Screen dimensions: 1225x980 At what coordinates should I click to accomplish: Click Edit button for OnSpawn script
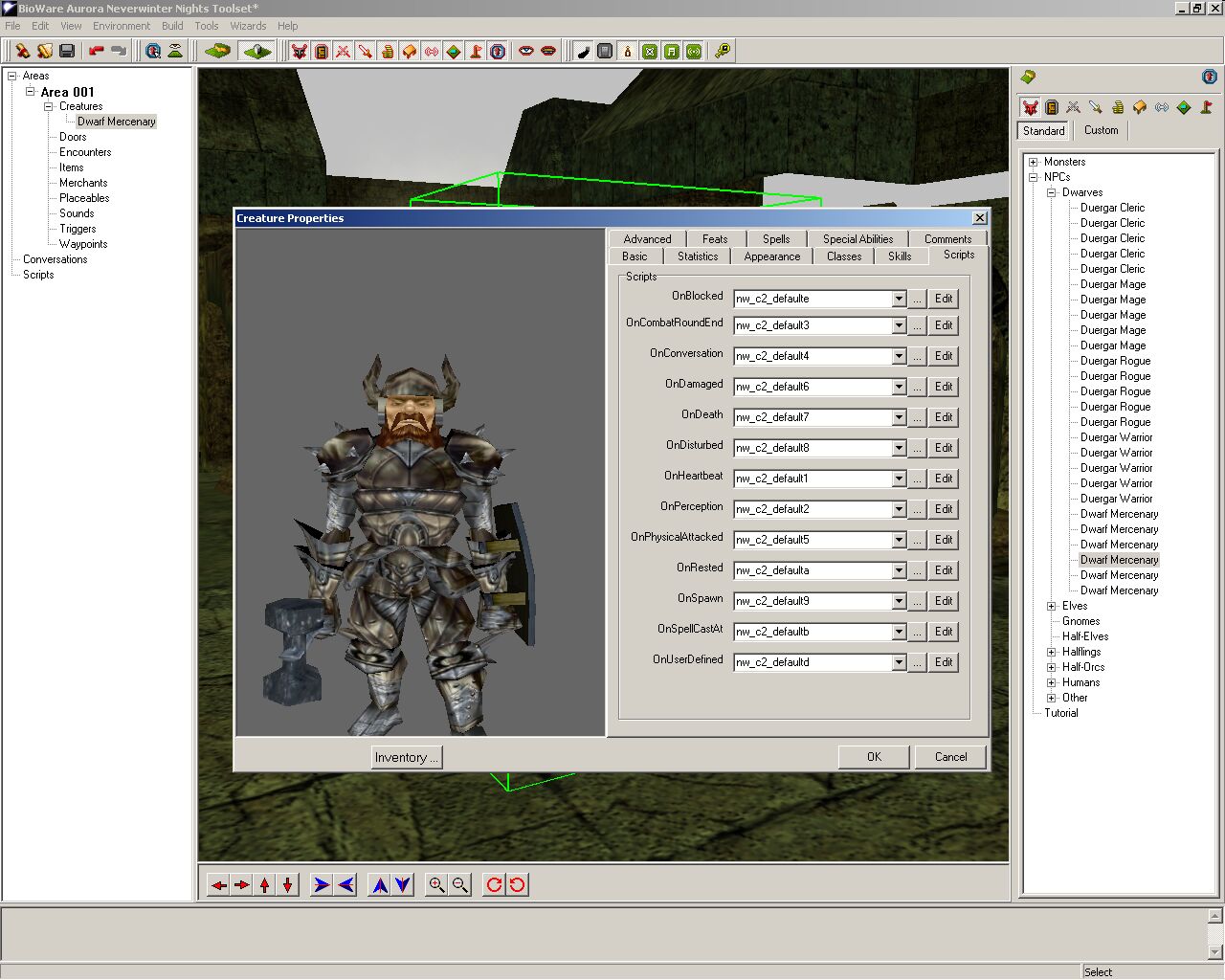944,601
